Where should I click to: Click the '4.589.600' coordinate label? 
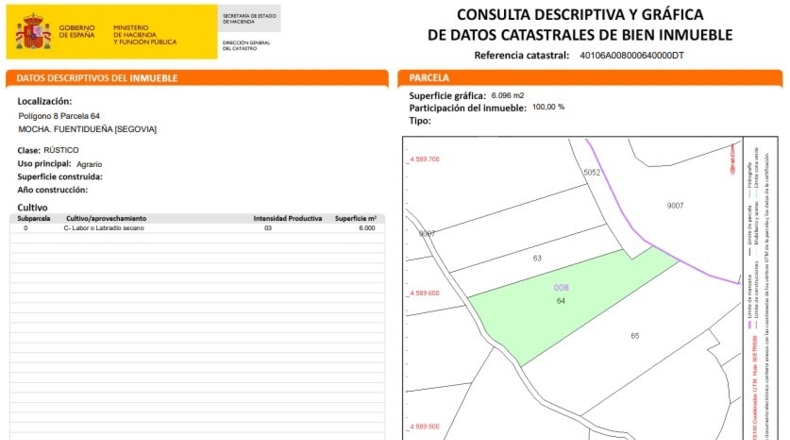(x=424, y=293)
